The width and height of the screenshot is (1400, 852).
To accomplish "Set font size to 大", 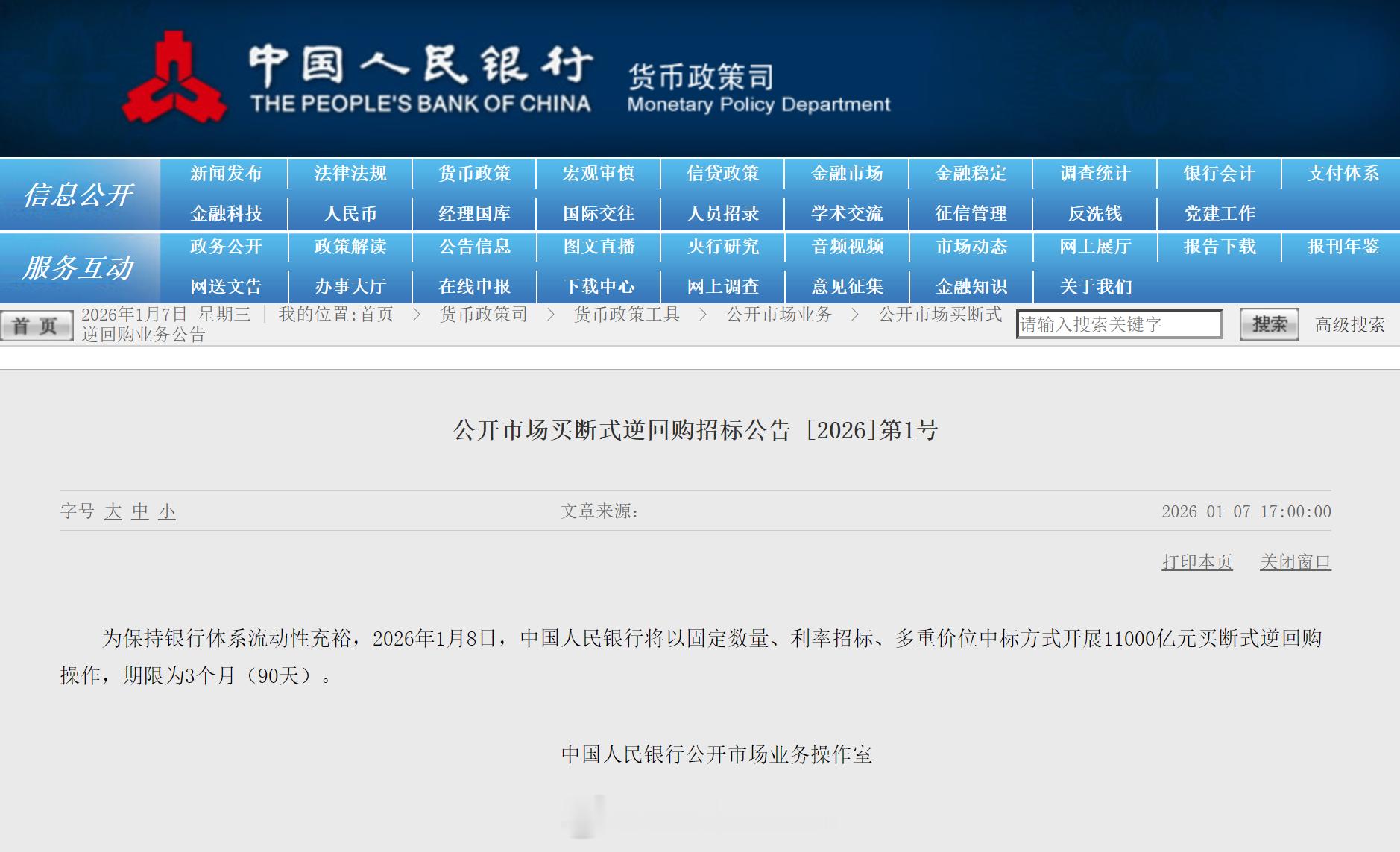I will [x=113, y=511].
